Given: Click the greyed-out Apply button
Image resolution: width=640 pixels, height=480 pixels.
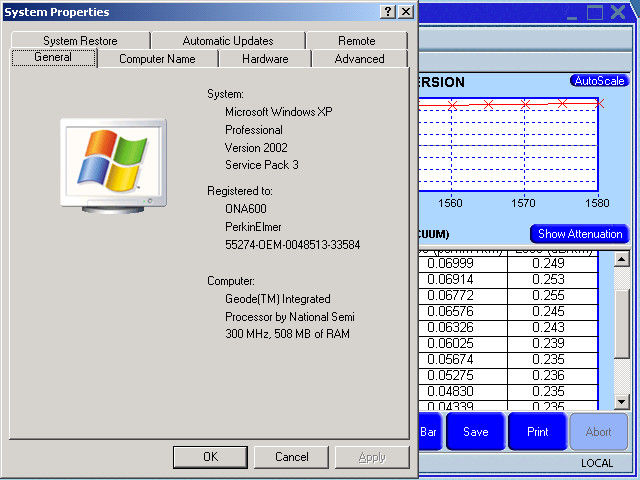Looking at the screenshot, I should point(372,457).
